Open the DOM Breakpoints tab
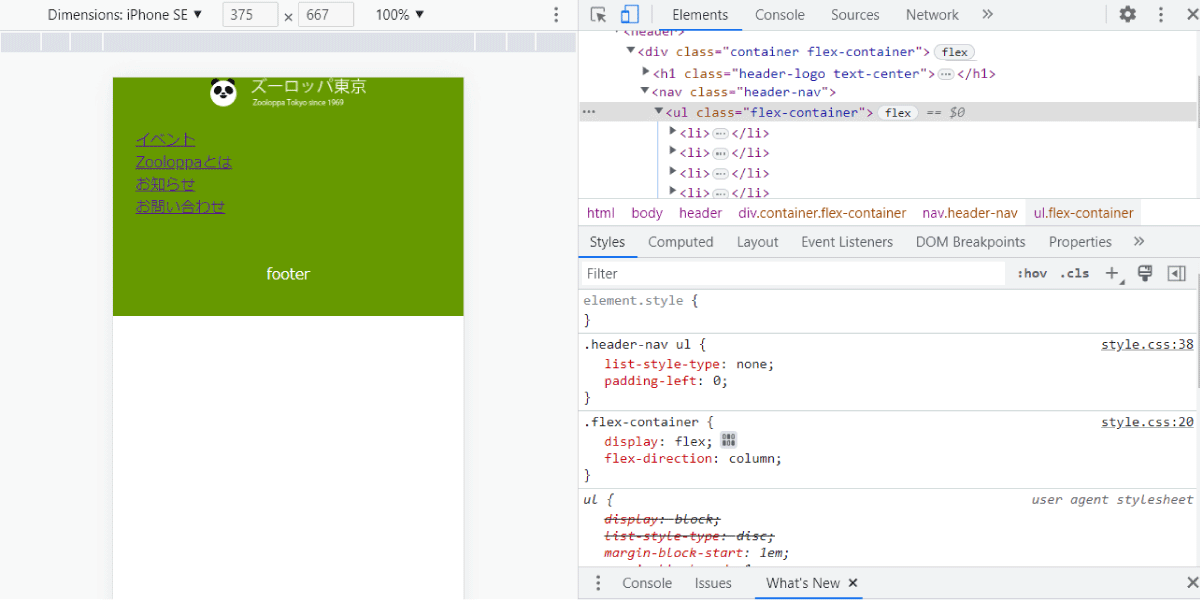 (971, 242)
